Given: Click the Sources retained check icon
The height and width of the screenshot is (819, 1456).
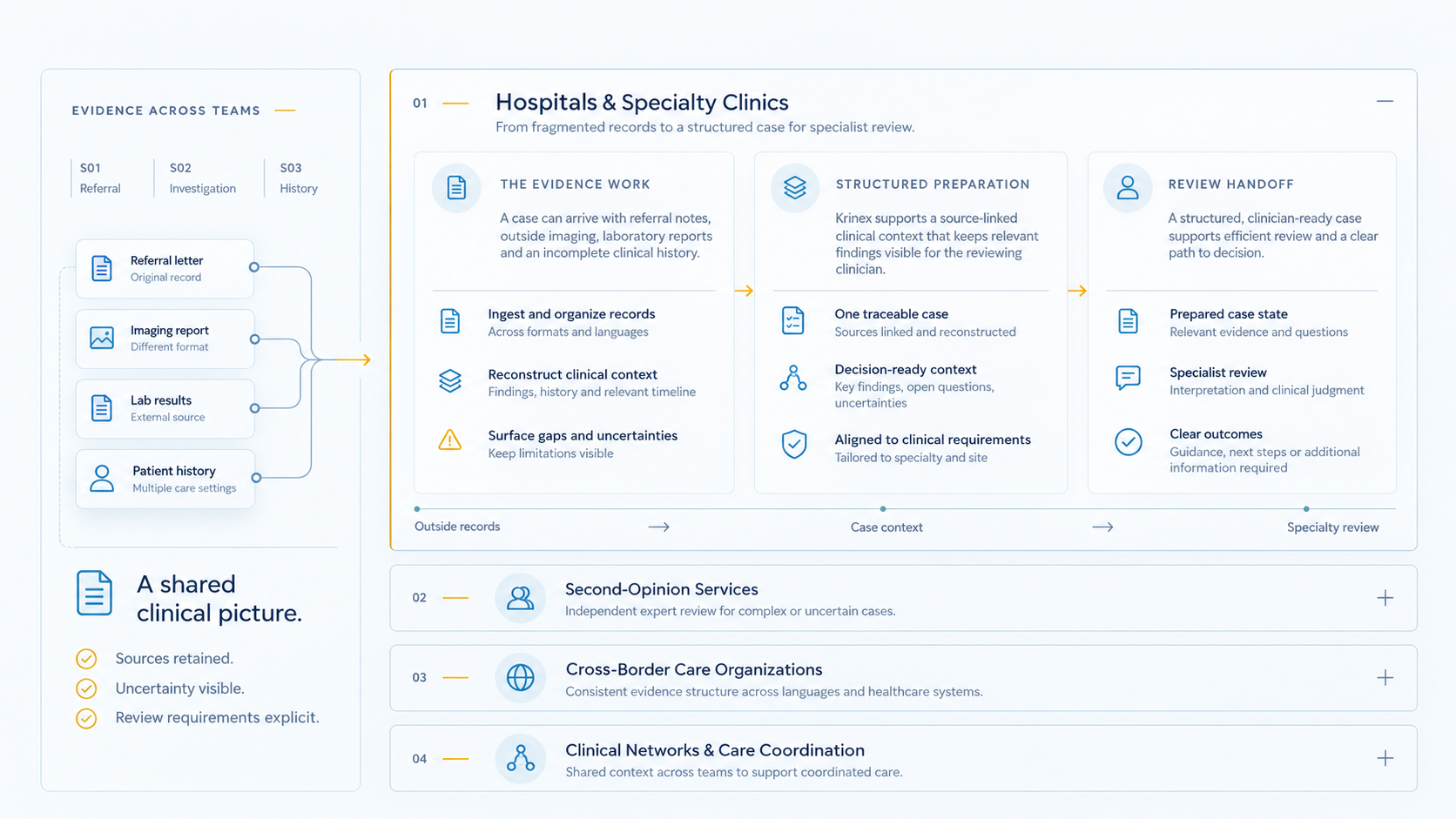Looking at the screenshot, I should [x=86, y=659].
